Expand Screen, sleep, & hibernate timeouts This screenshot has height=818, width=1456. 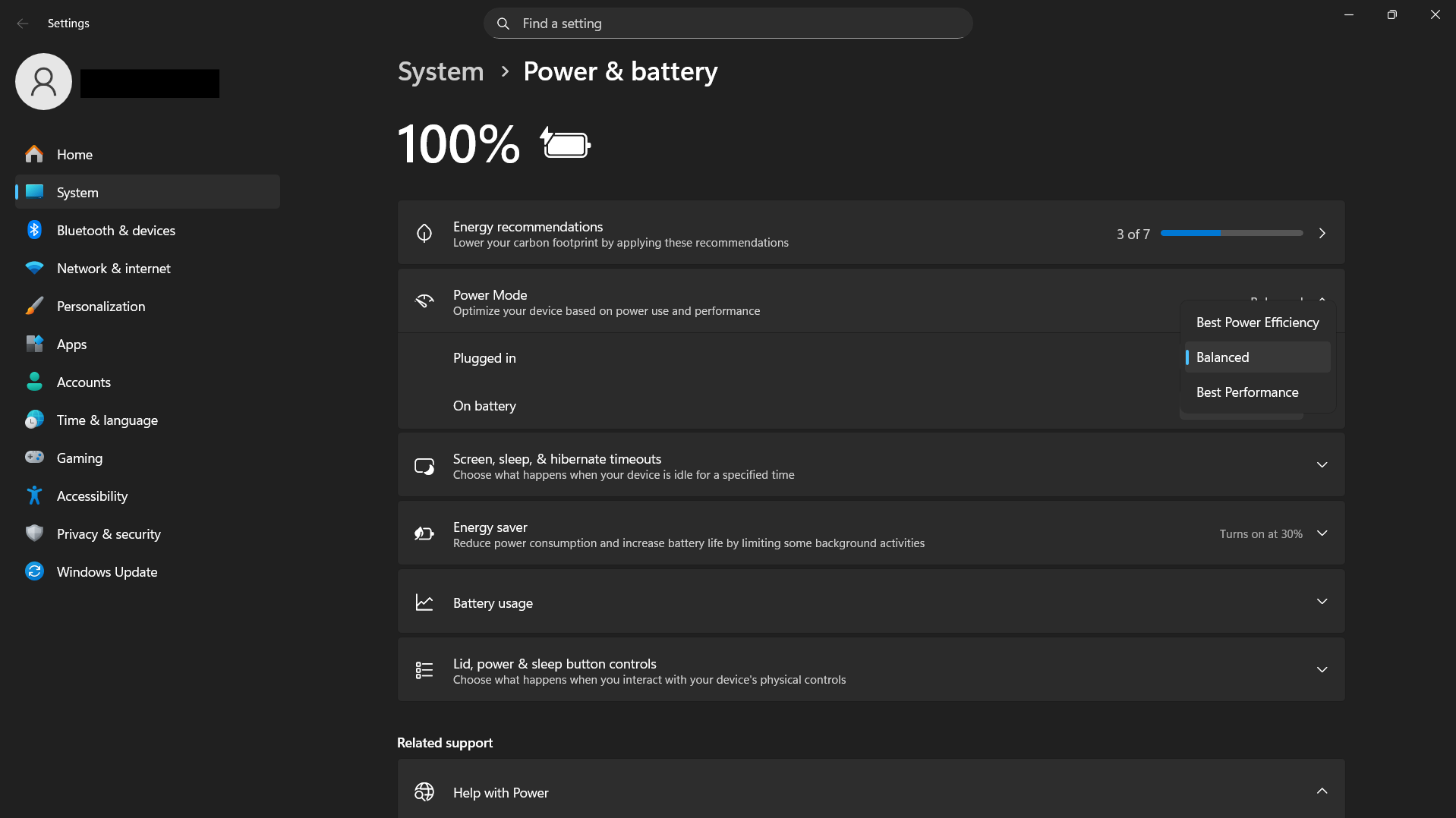[x=1322, y=465]
